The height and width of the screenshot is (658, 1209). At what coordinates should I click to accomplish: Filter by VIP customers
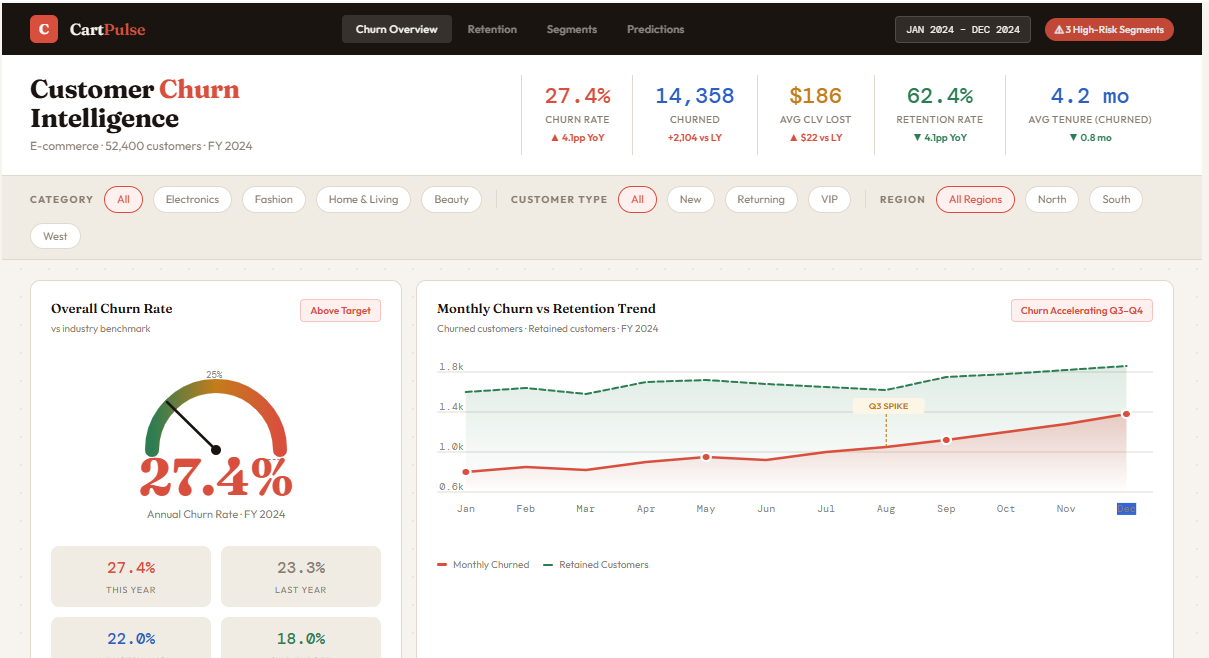point(829,199)
